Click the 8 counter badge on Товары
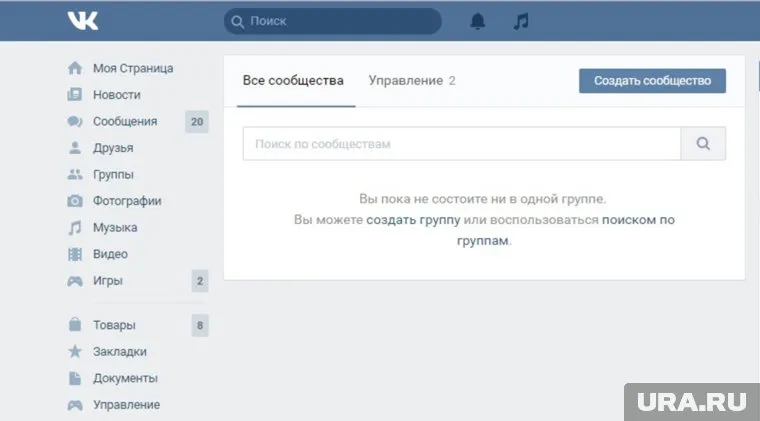Screen dimensions: 760x421 (x=200, y=325)
